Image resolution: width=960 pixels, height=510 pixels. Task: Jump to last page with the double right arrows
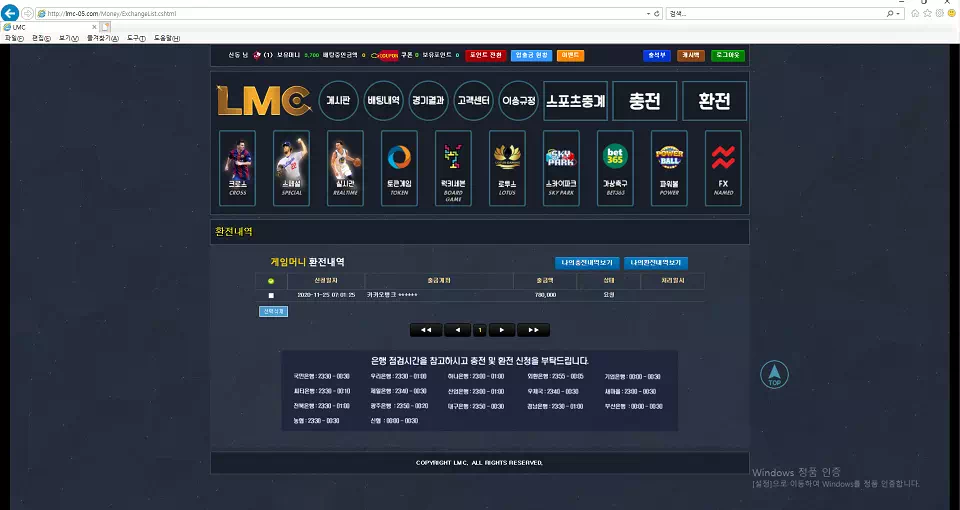(x=533, y=330)
